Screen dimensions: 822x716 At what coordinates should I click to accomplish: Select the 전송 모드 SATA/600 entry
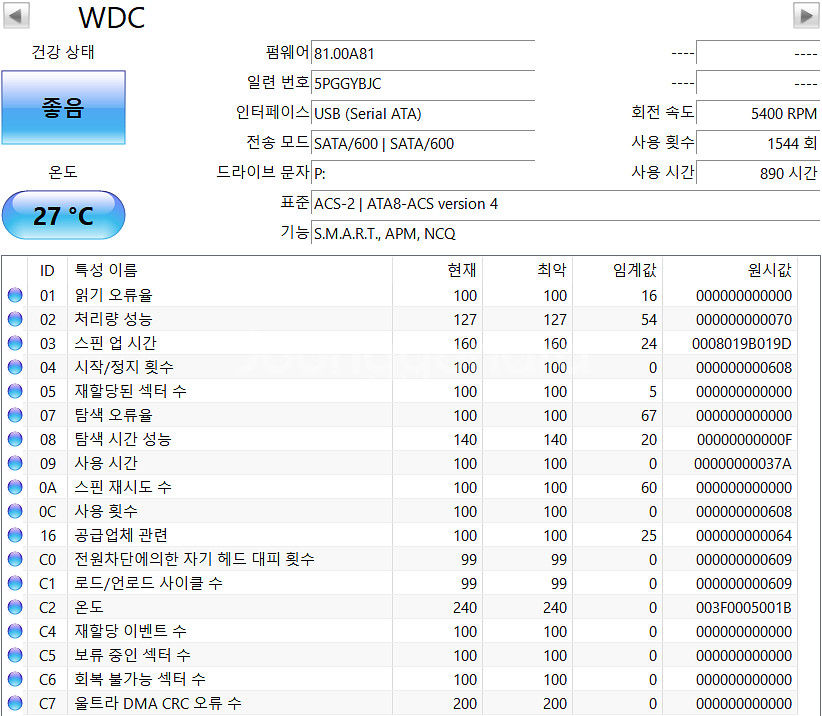click(x=420, y=143)
